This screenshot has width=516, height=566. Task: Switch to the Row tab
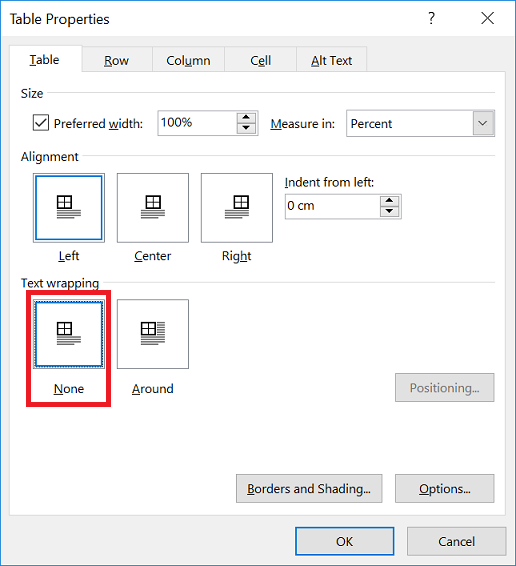(x=116, y=60)
